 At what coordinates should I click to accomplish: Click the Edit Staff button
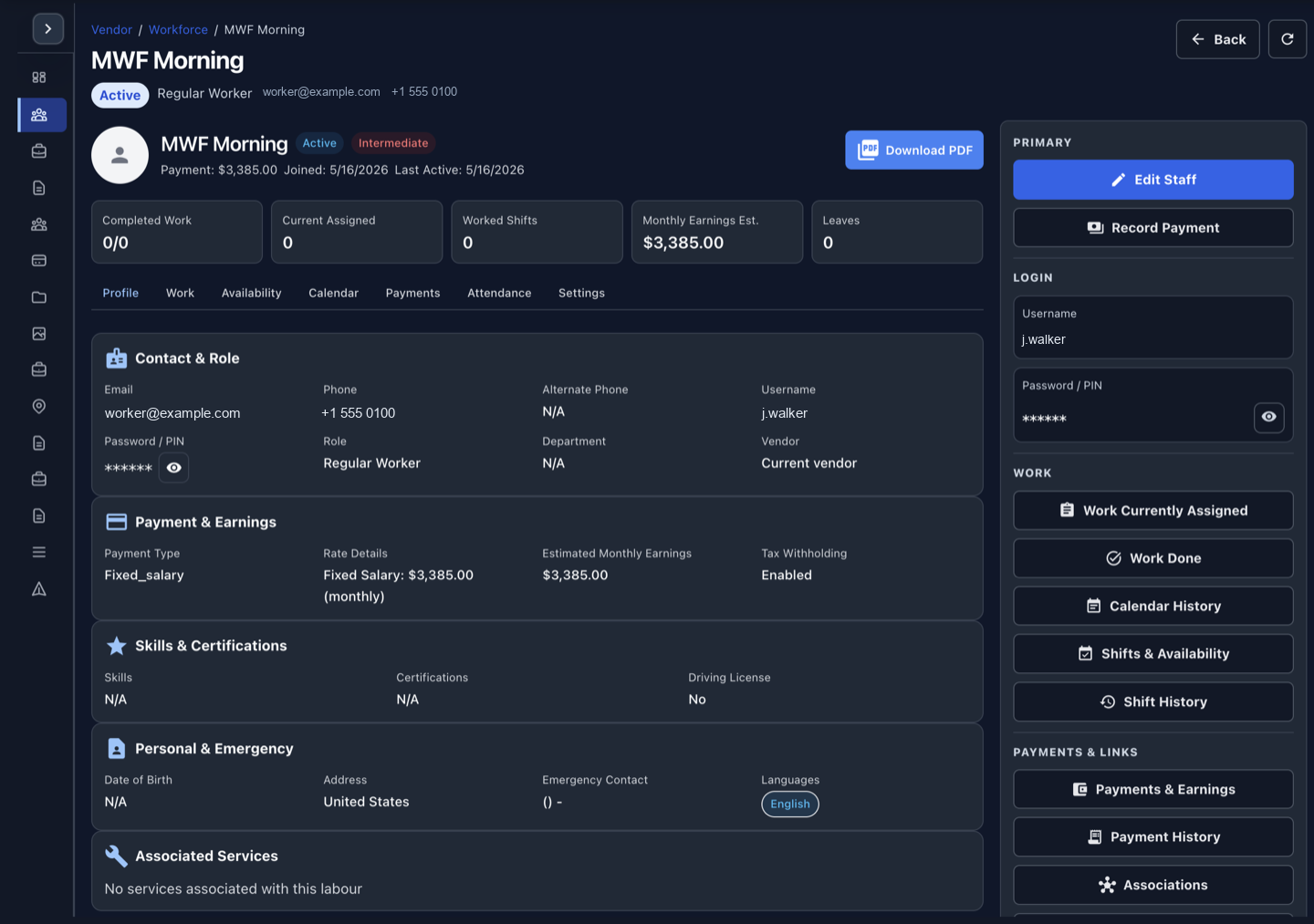1153,180
